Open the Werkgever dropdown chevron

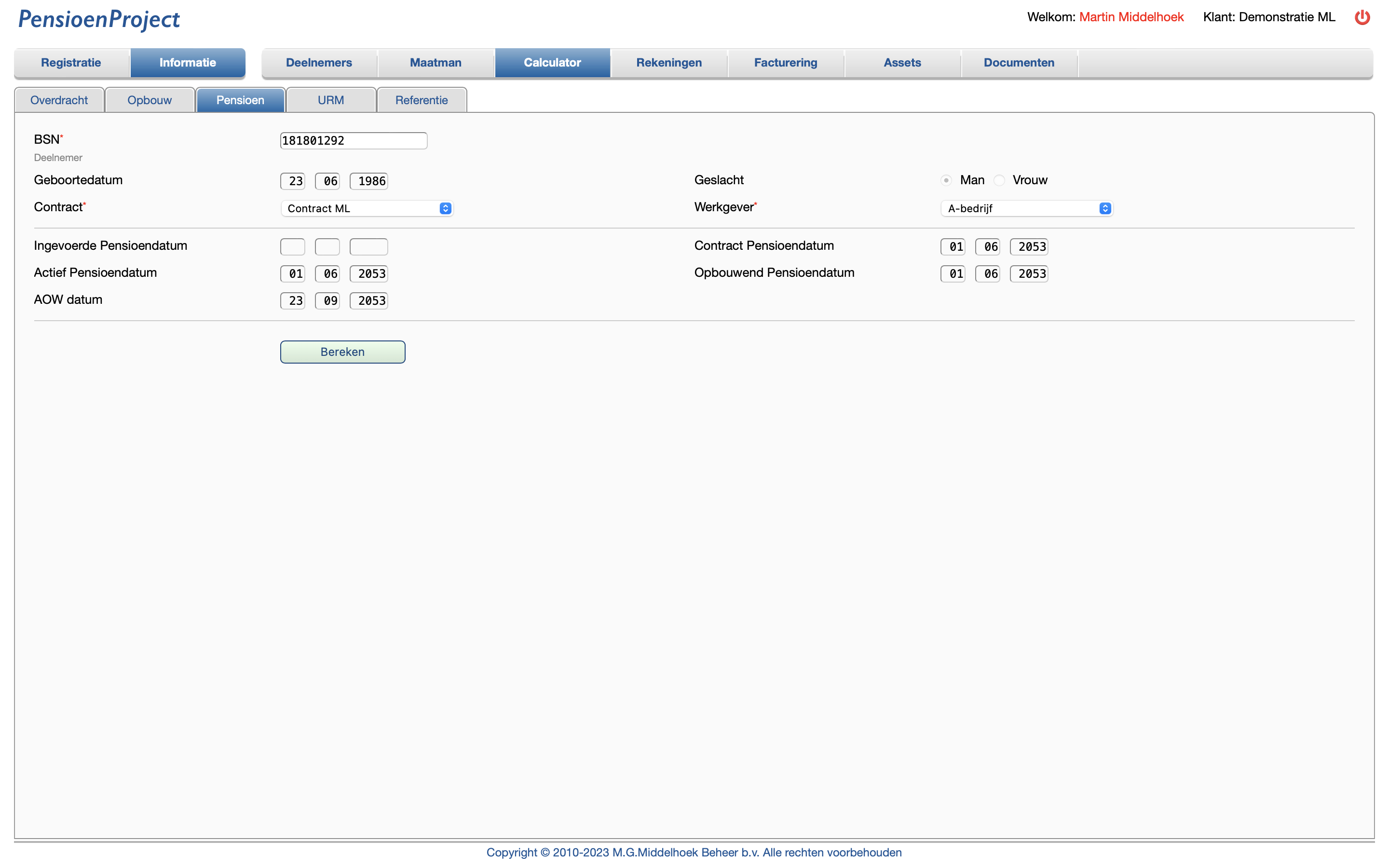[1104, 208]
